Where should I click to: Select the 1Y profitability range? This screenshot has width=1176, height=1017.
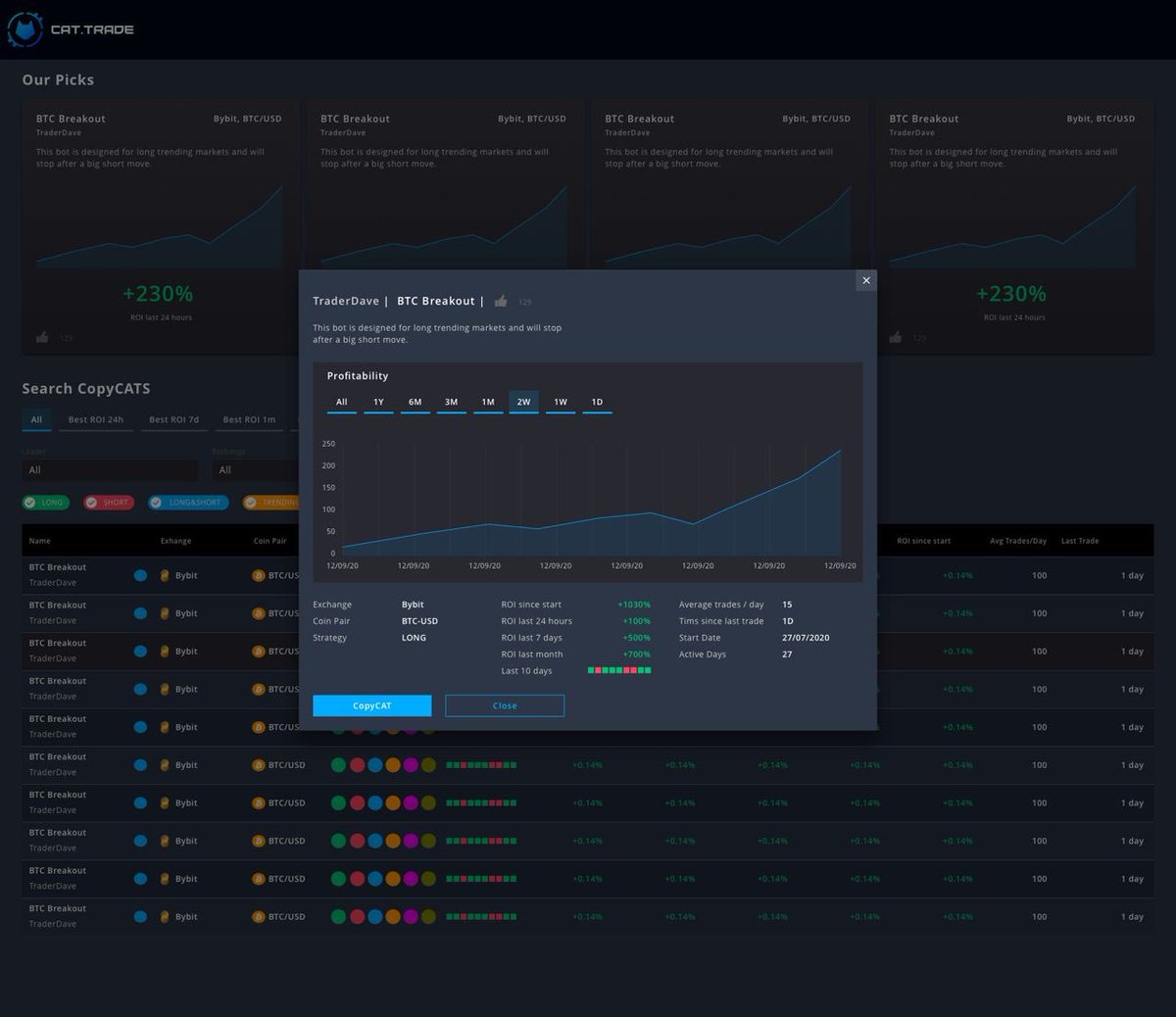click(378, 403)
